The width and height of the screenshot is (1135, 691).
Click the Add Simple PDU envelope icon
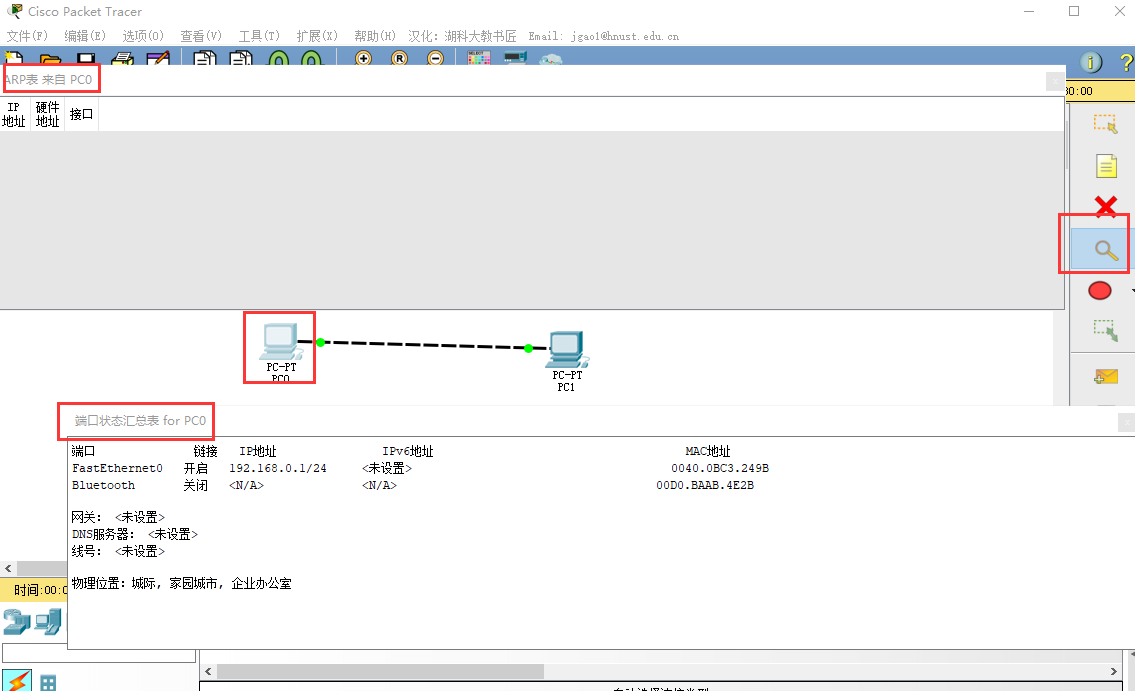tap(1105, 376)
